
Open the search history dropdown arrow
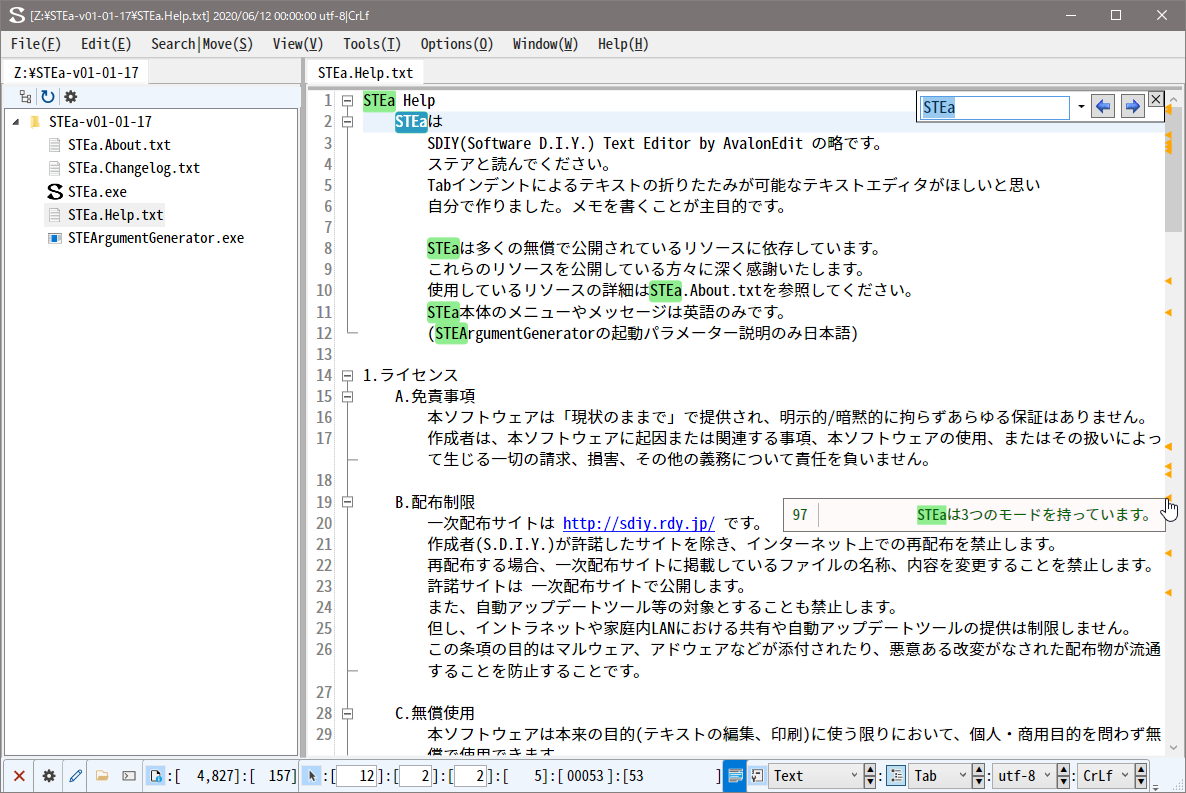[x=1081, y=107]
